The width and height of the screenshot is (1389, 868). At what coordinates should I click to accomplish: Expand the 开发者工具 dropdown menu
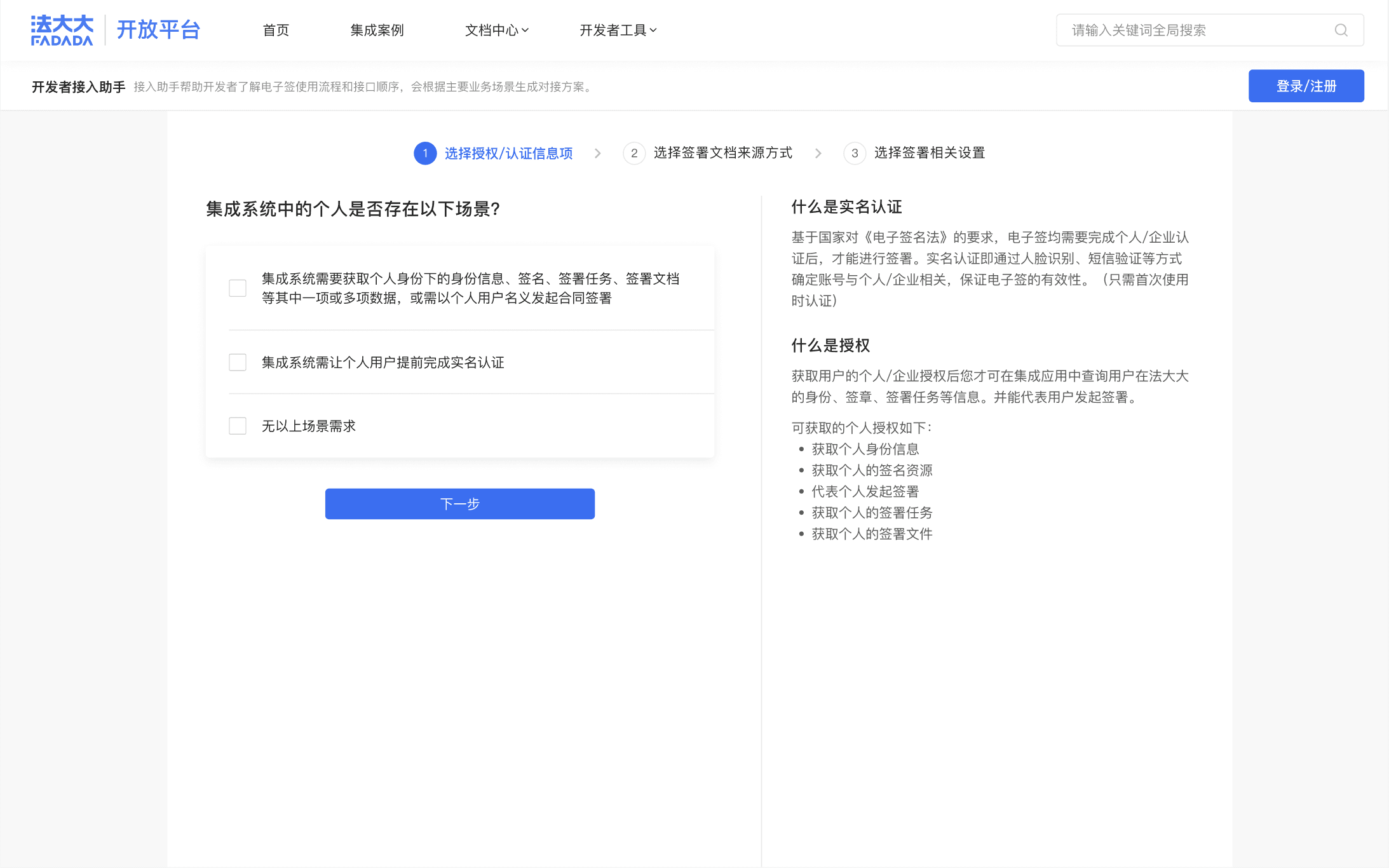coord(618,30)
